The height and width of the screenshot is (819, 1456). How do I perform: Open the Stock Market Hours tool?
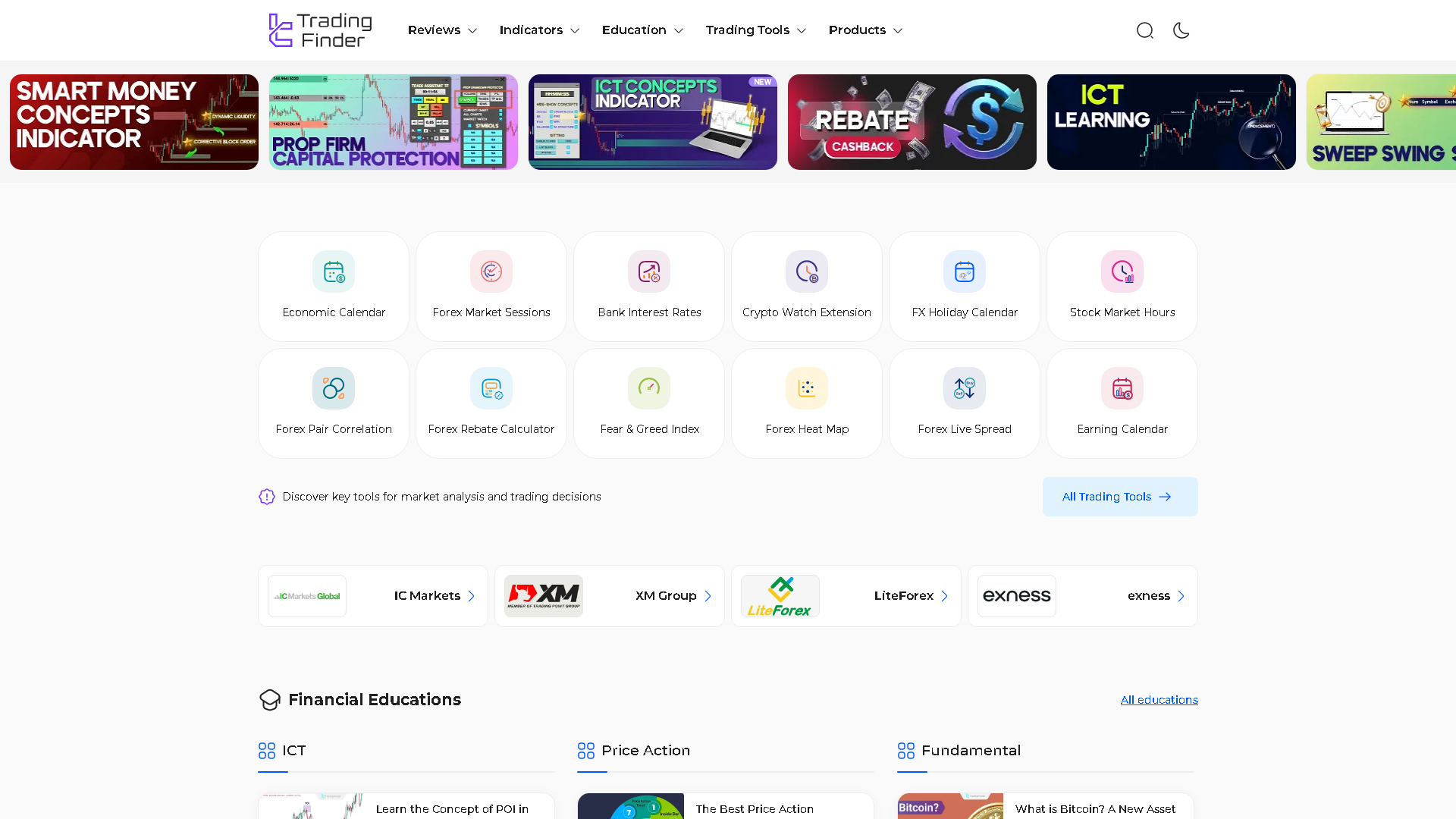click(x=1122, y=286)
